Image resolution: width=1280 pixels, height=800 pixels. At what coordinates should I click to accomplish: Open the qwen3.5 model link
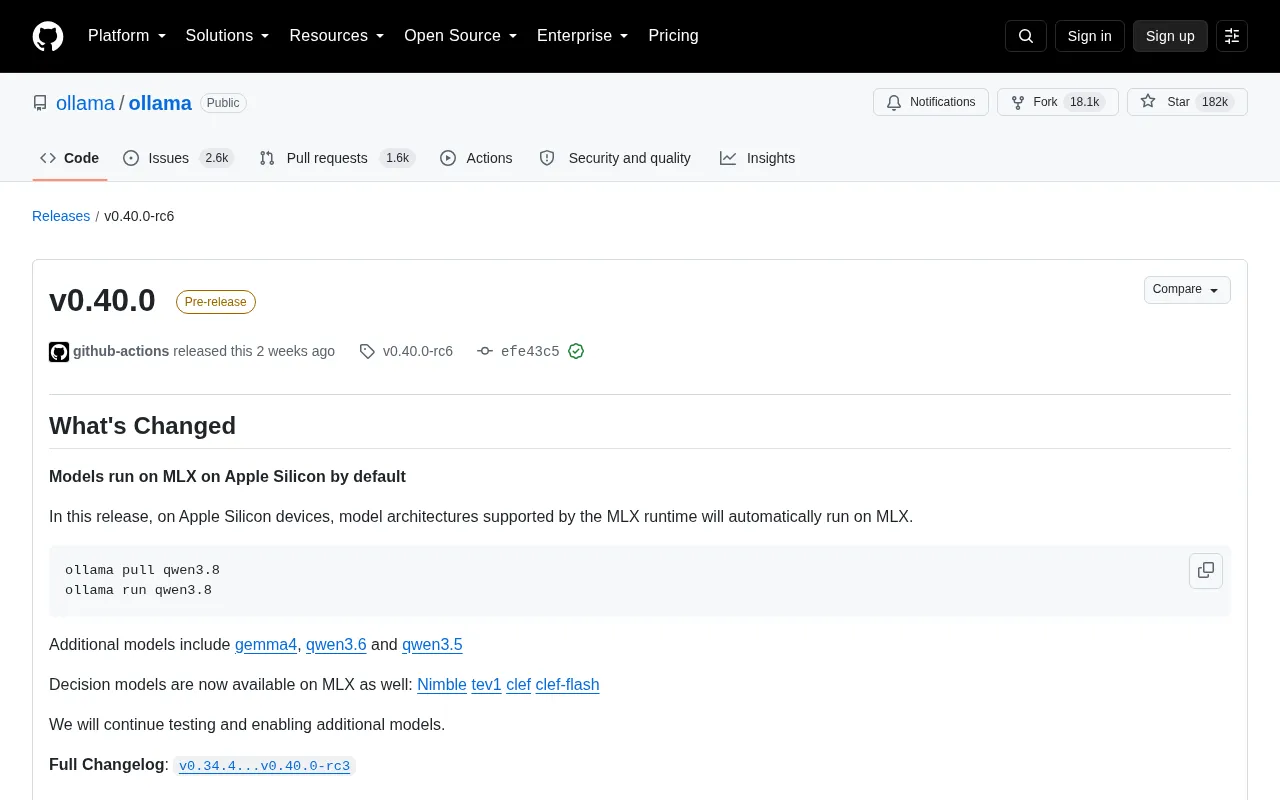coord(432,645)
